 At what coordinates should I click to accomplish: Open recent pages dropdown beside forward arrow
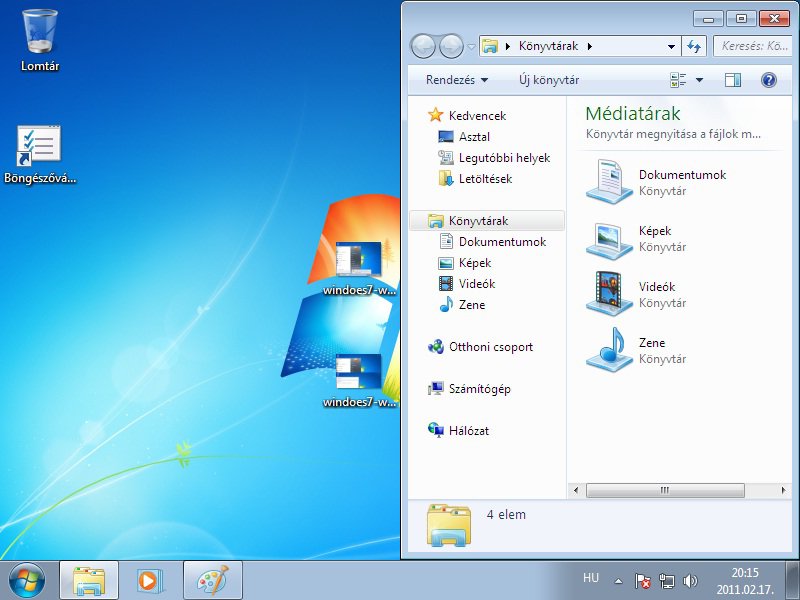coord(471,46)
